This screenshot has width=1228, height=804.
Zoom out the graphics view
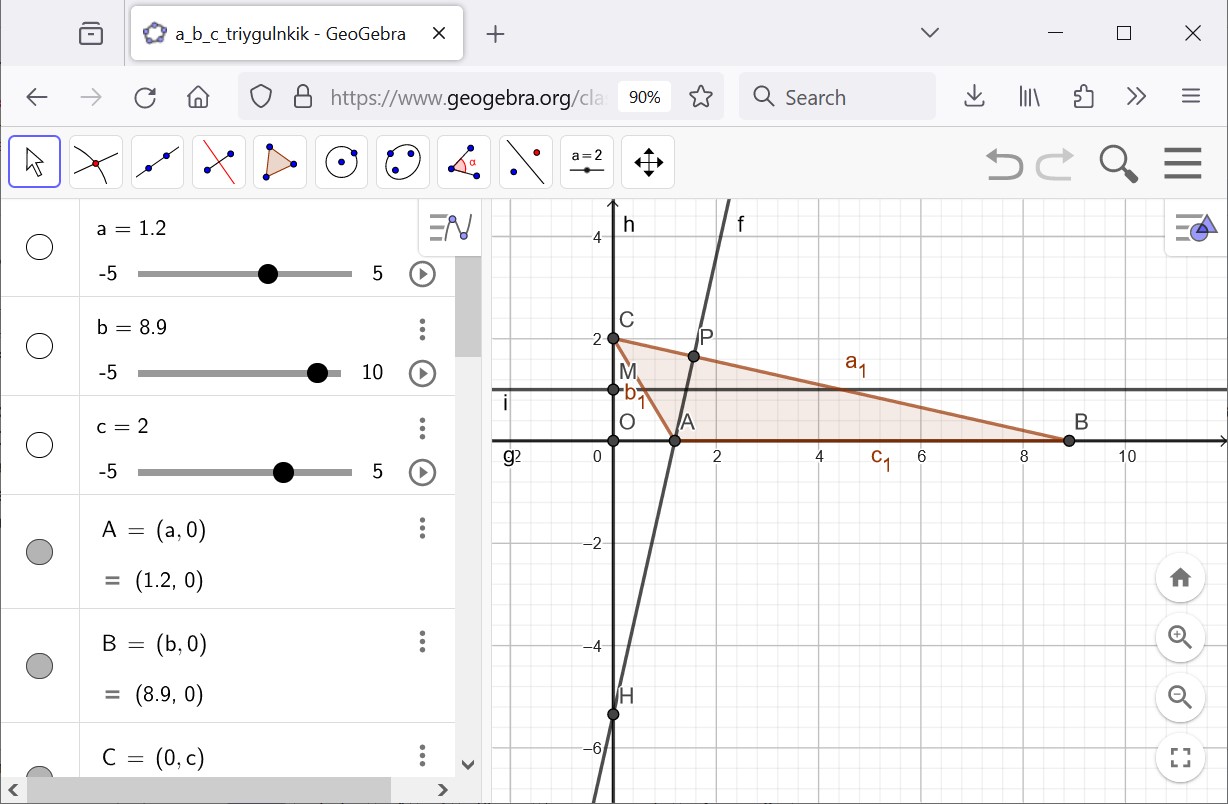click(x=1180, y=698)
